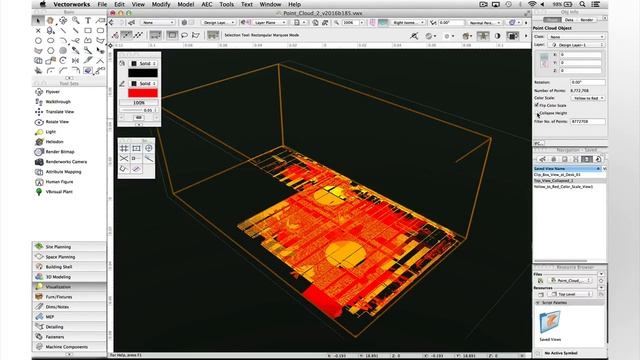Viewport: 640px width, 360px height.
Task: Open the pen style Solid dropdown
Action: click(143, 83)
